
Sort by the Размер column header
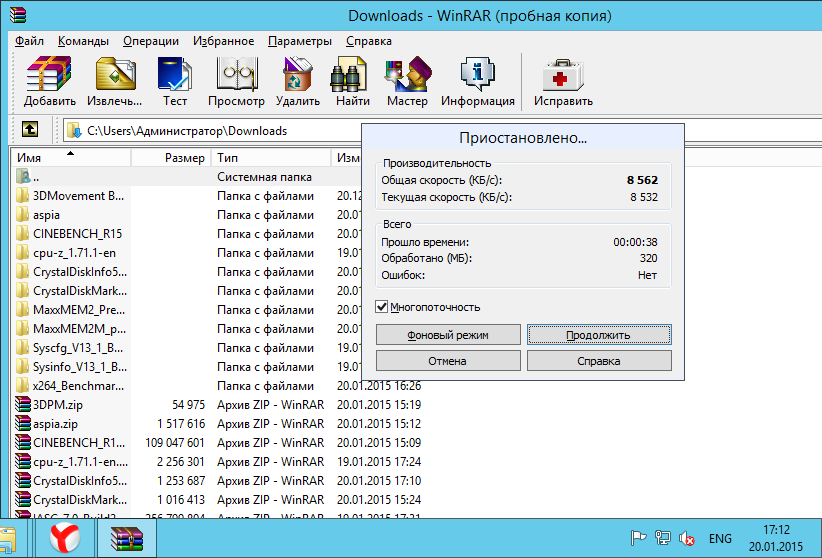coord(171,157)
